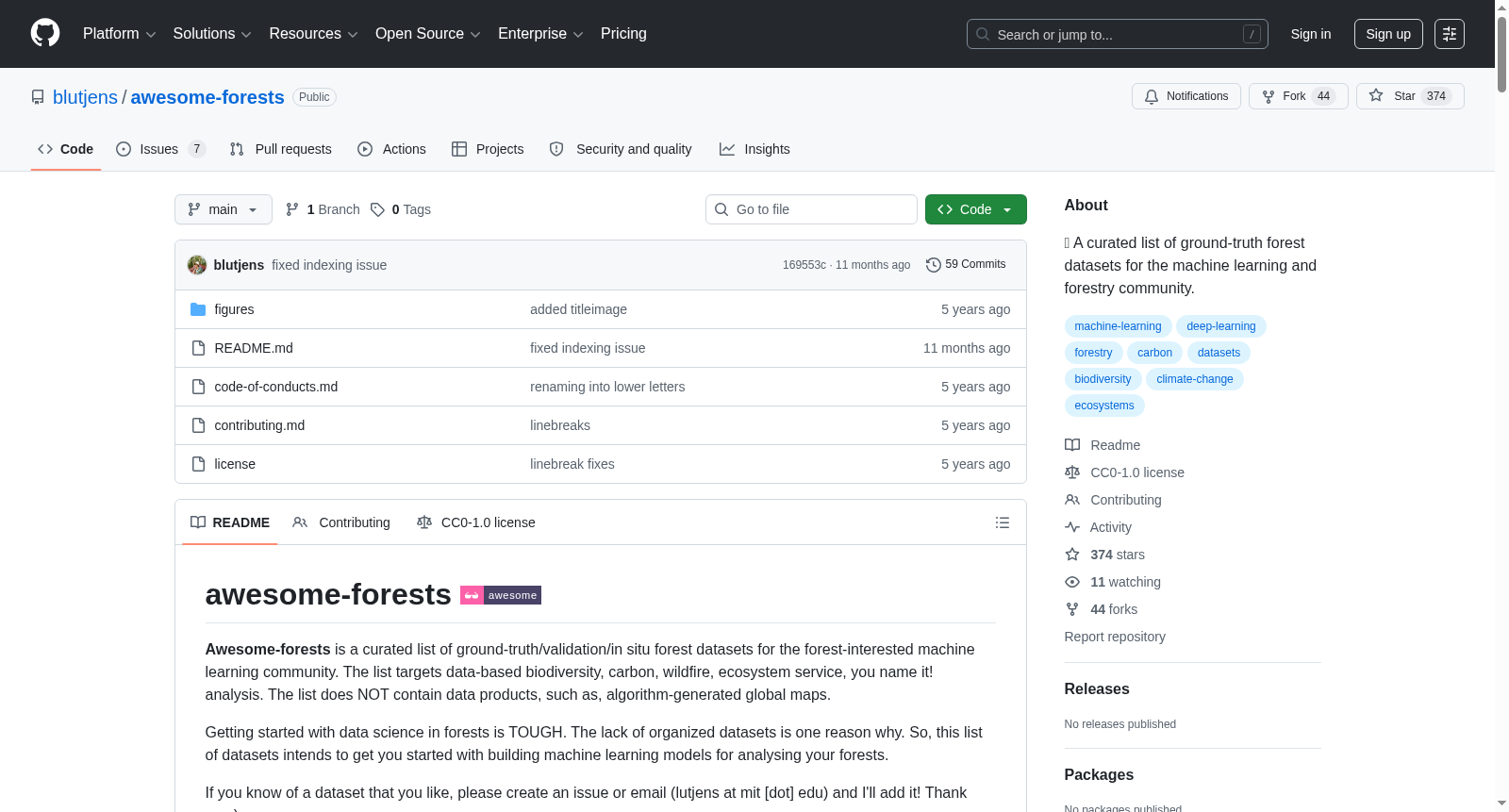
Task: Switch to the Issues tab
Action: click(x=160, y=149)
